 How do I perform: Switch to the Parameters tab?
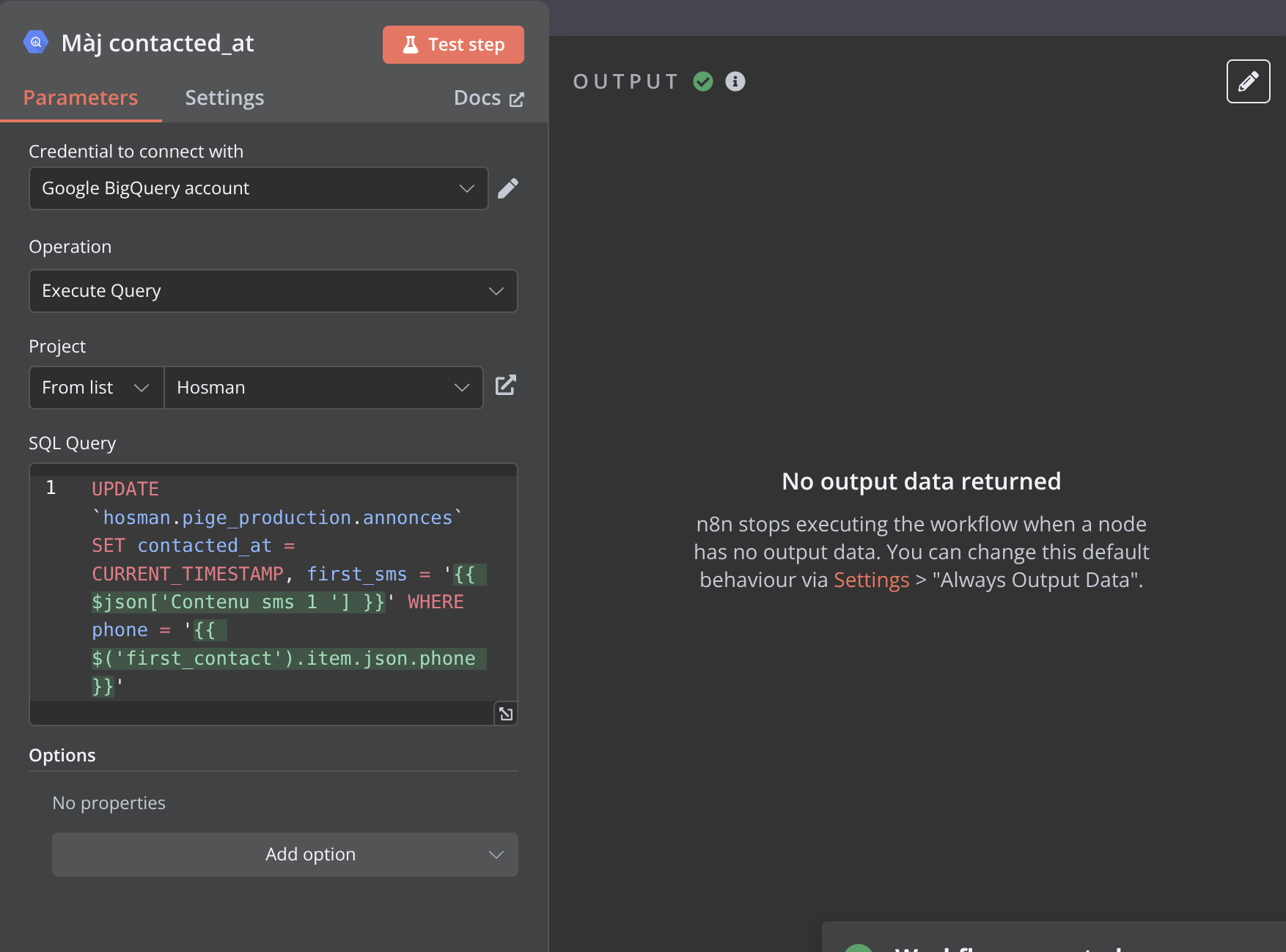point(81,97)
